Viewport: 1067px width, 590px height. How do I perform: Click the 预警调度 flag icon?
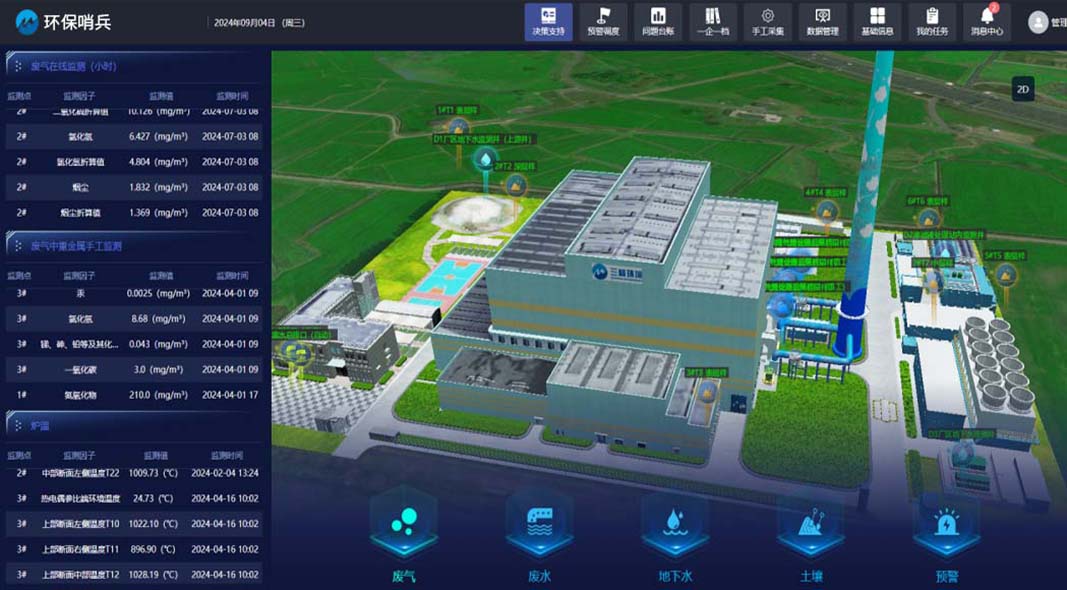click(x=603, y=22)
